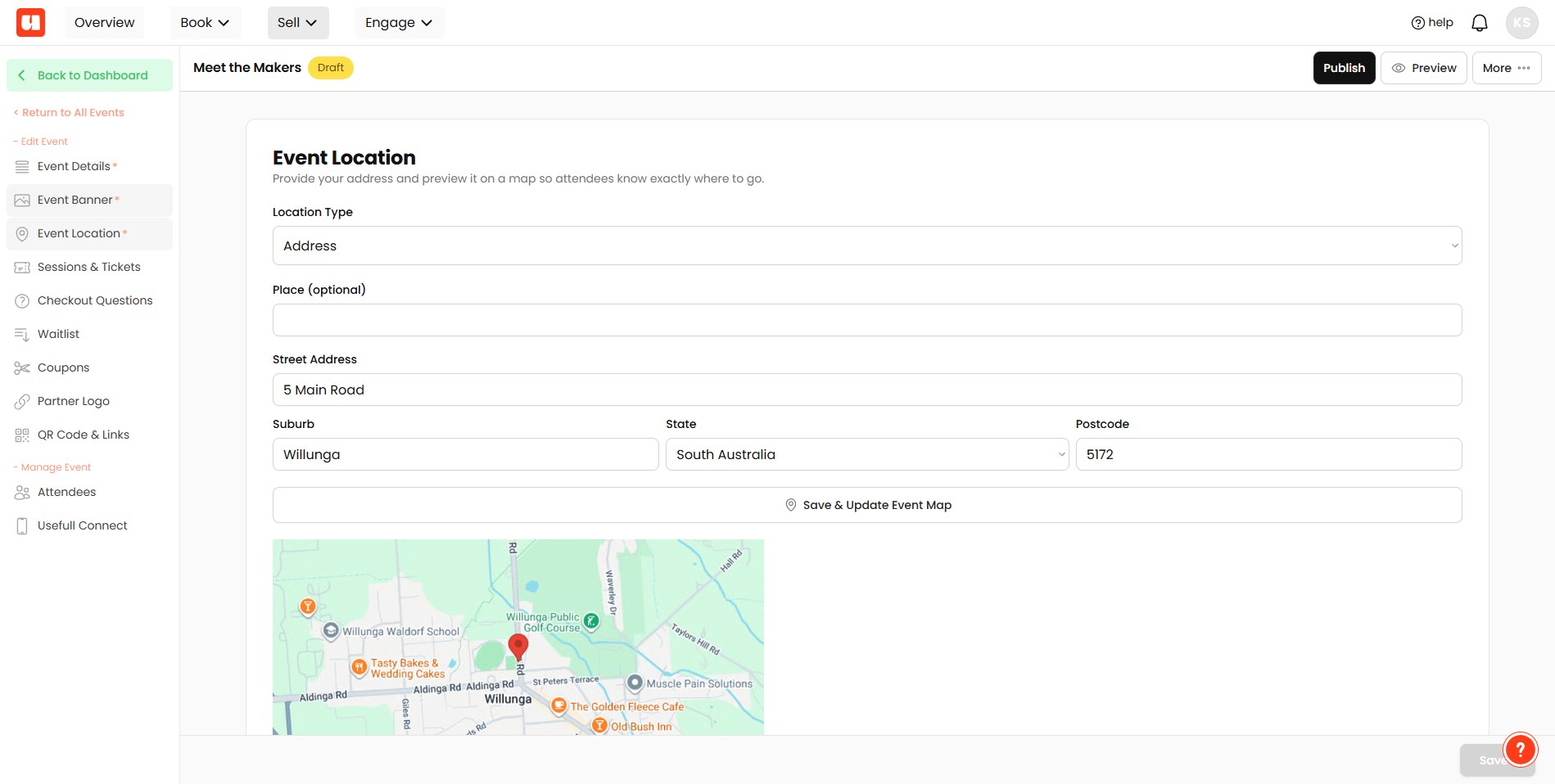The height and width of the screenshot is (784, 1555).
Task: Click Willunga Public Golf Course map marker
Action: tap(591, 621)
